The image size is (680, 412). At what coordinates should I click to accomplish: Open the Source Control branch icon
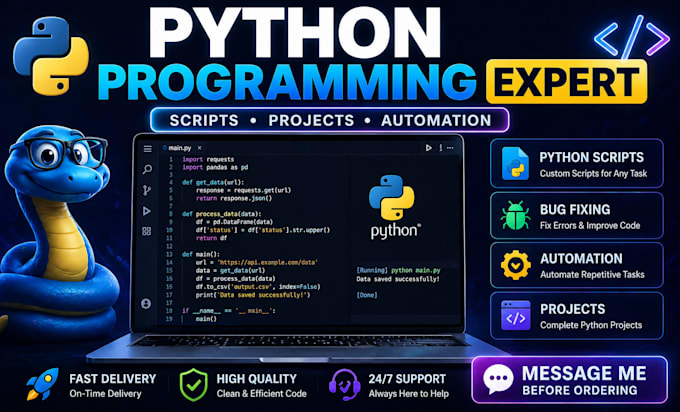(x=147, y=190)
